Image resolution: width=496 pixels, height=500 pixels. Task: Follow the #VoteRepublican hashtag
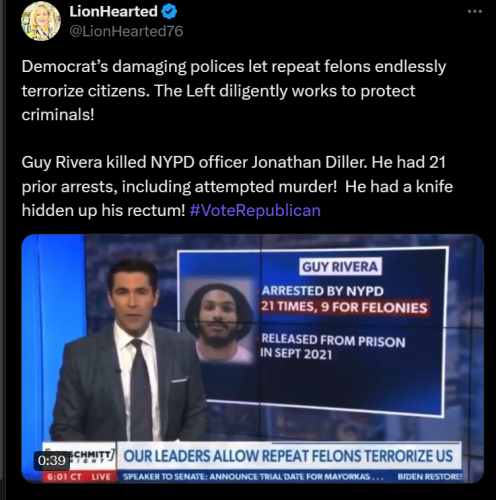tap(255, 210)
